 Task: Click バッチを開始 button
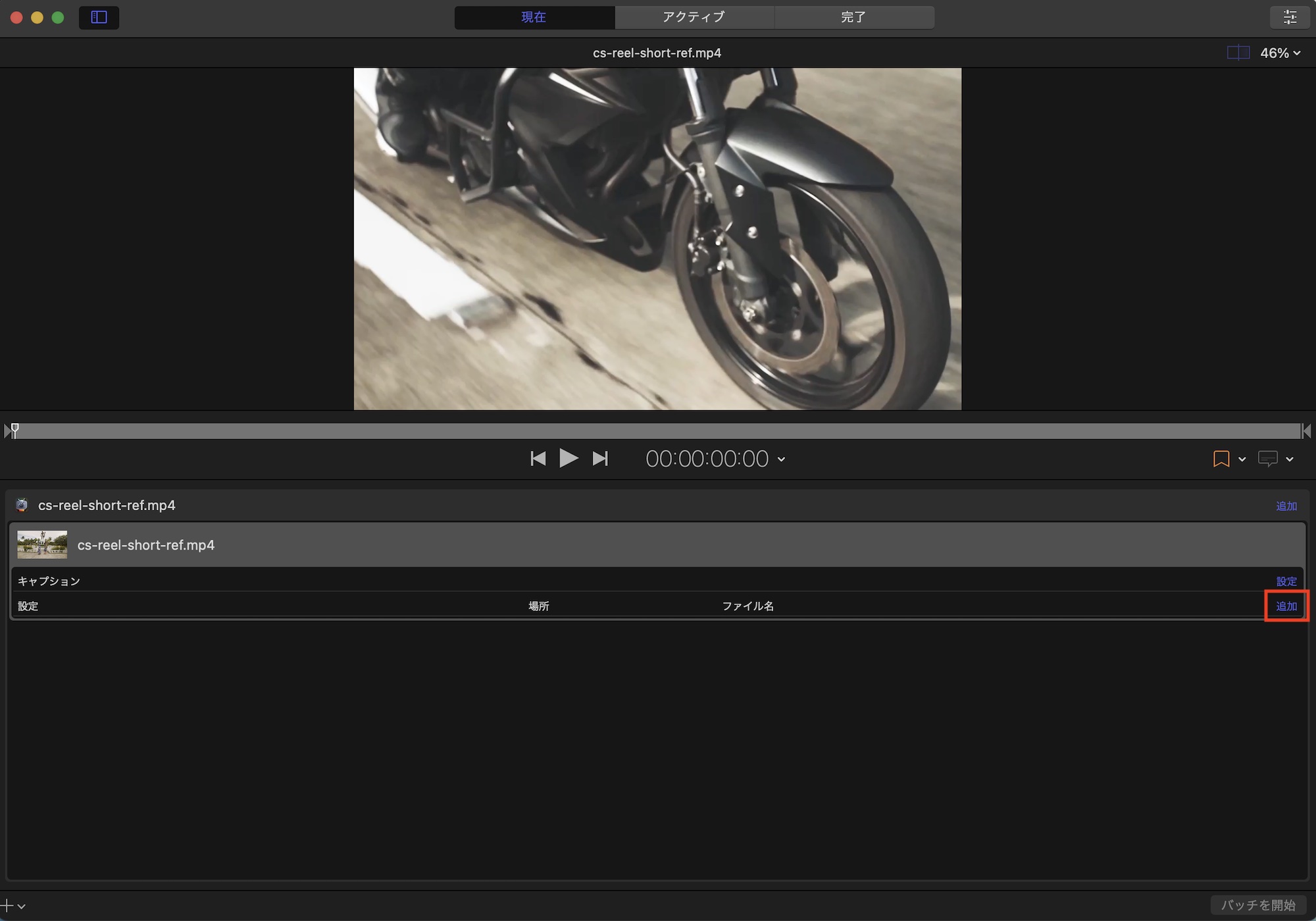pos(1257,905)
